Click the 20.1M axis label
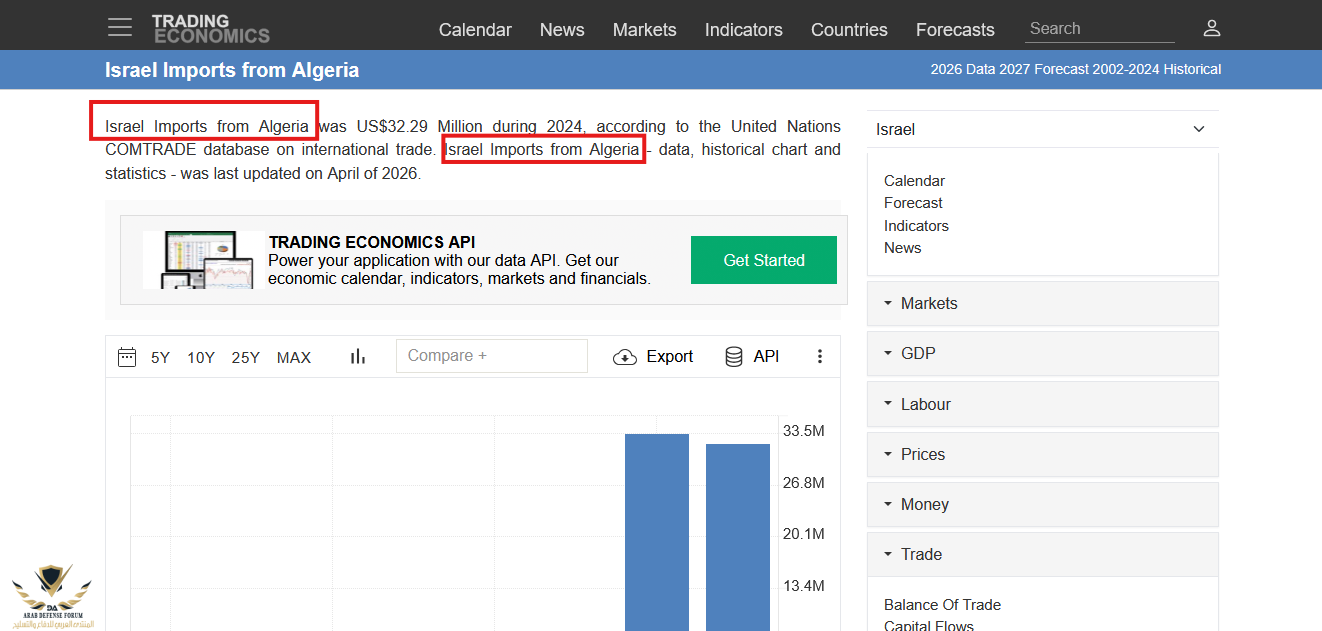 [x=804, y=534]
